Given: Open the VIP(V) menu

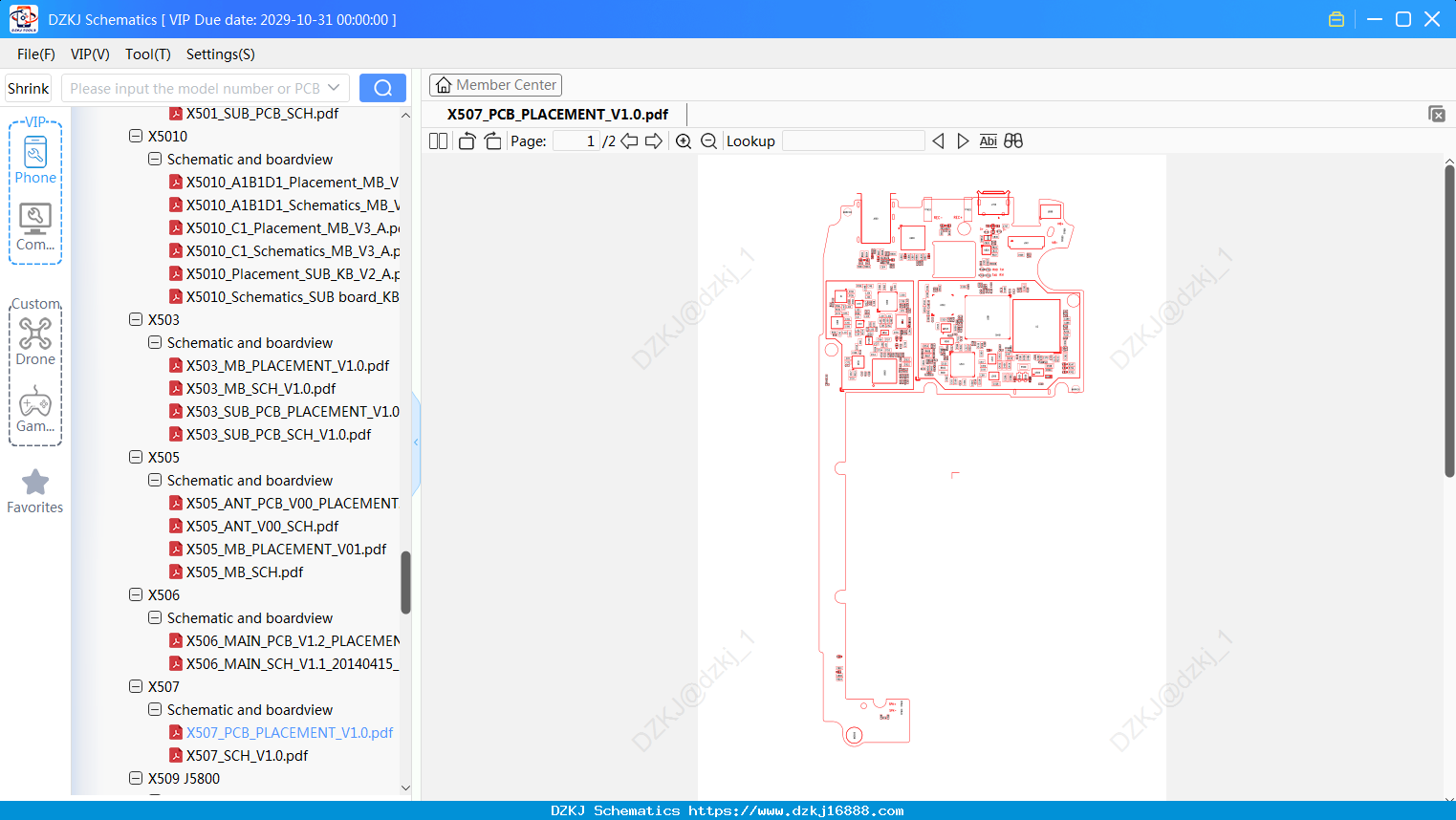Looking at the screenshot, I should [90, 54].
